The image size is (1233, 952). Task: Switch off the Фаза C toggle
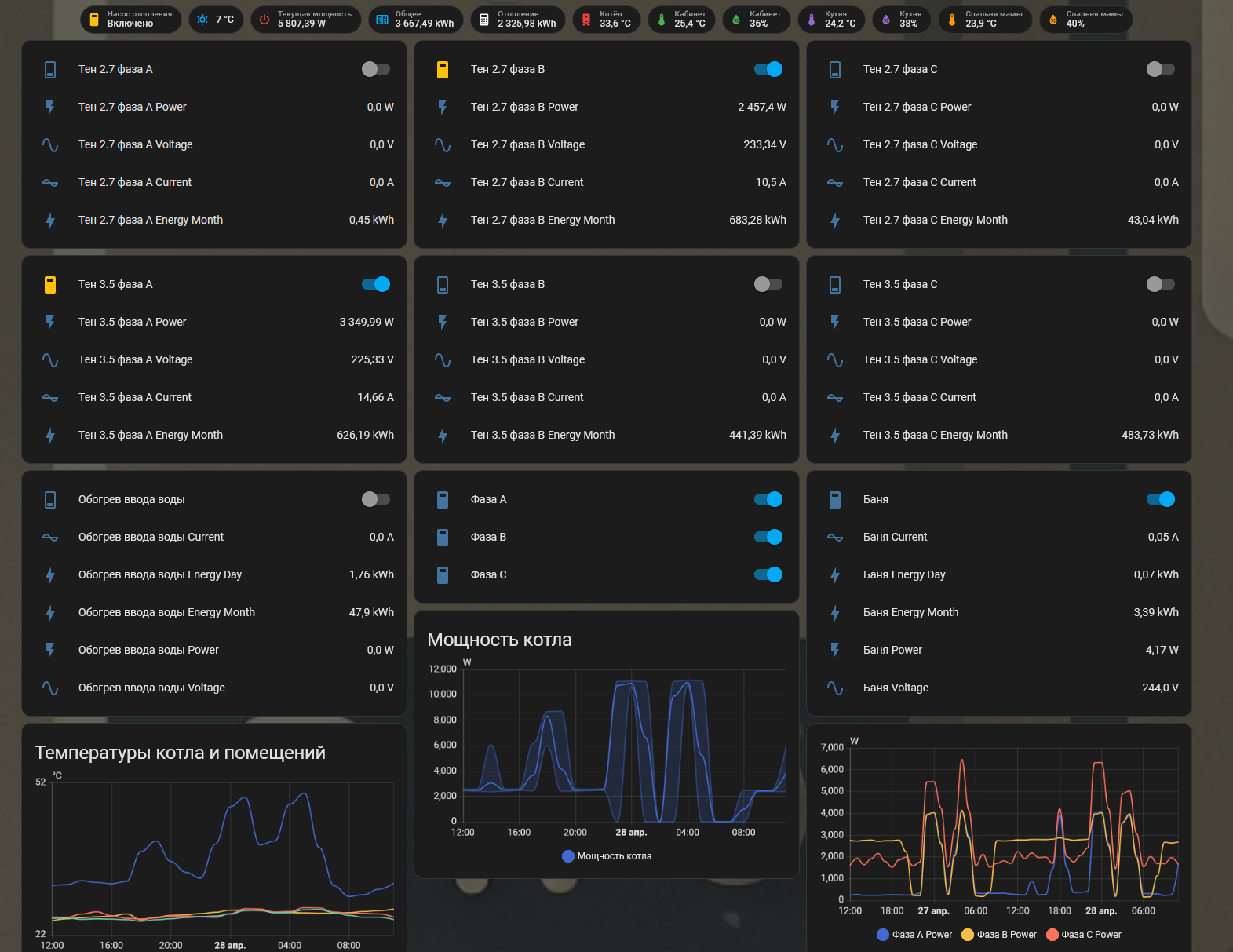click(768, 575)
